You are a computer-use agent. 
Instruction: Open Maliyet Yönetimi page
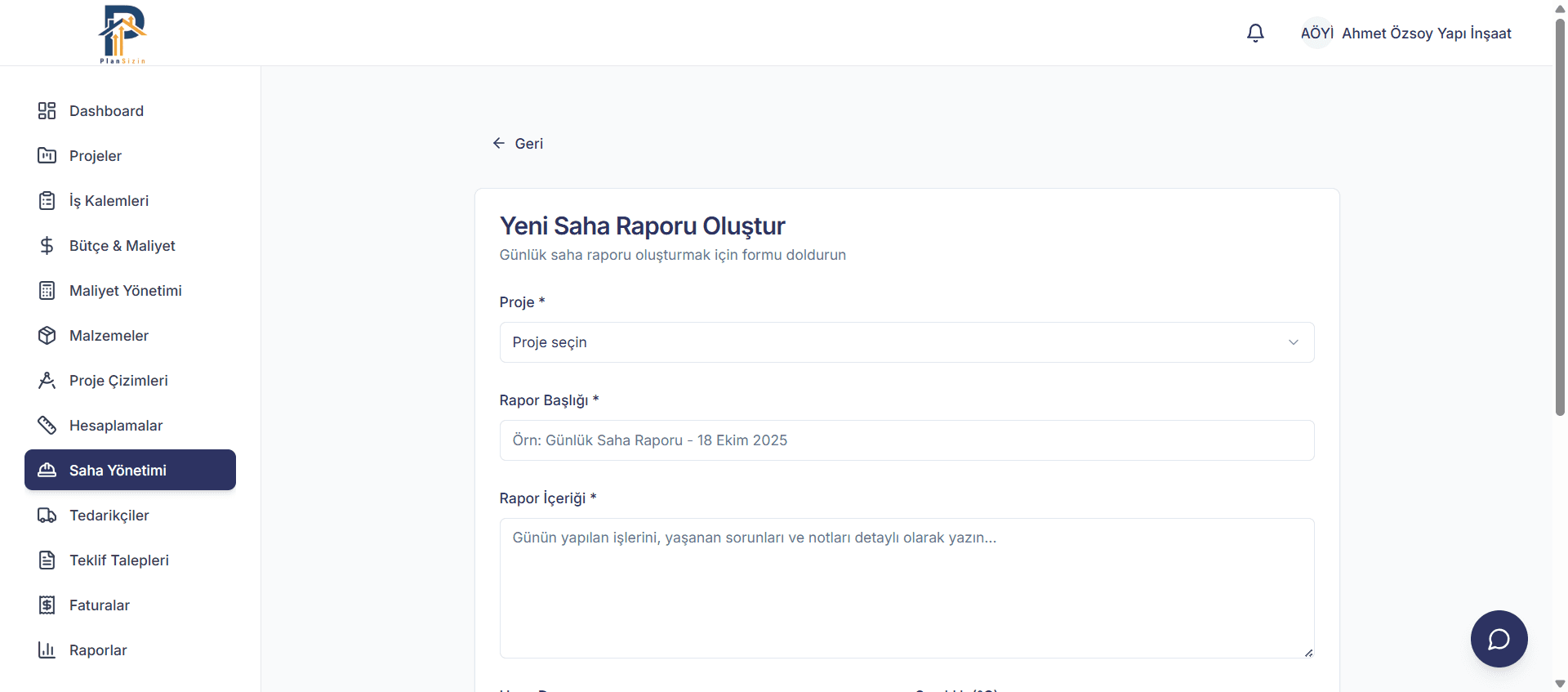point(130,291)
